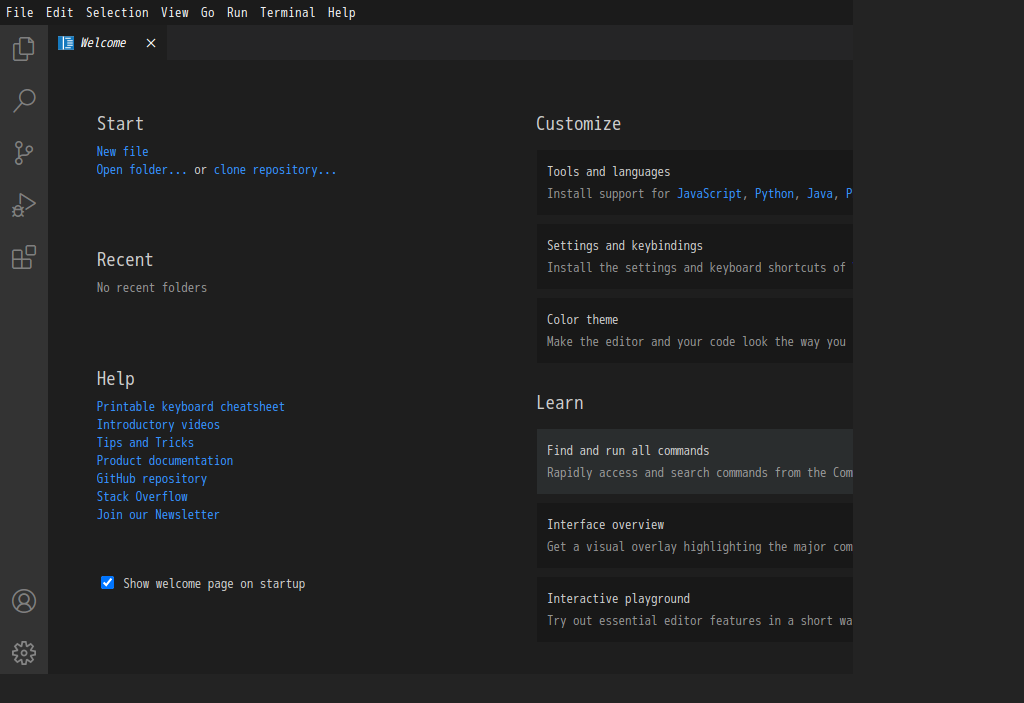This screenshot has width=1024, height=703.
Task: Open the Search view icon
Action: (x=24, y=101)
